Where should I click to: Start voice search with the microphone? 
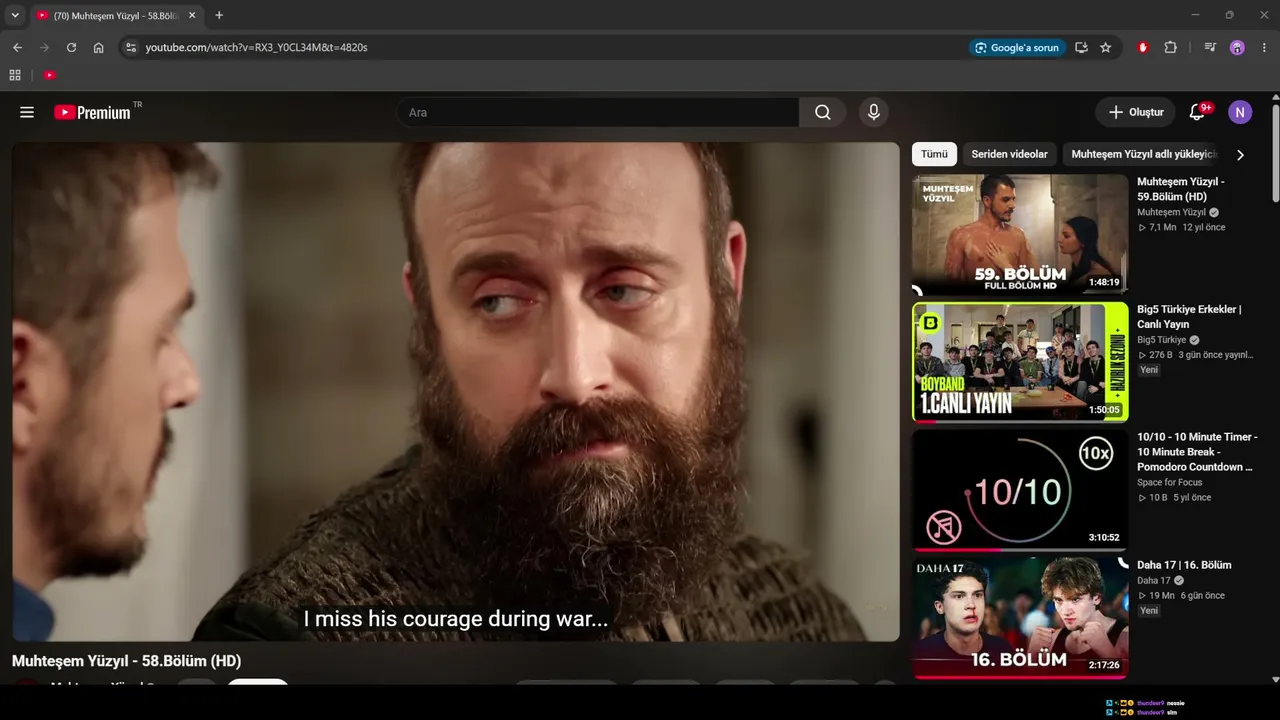tap(874, 113)
